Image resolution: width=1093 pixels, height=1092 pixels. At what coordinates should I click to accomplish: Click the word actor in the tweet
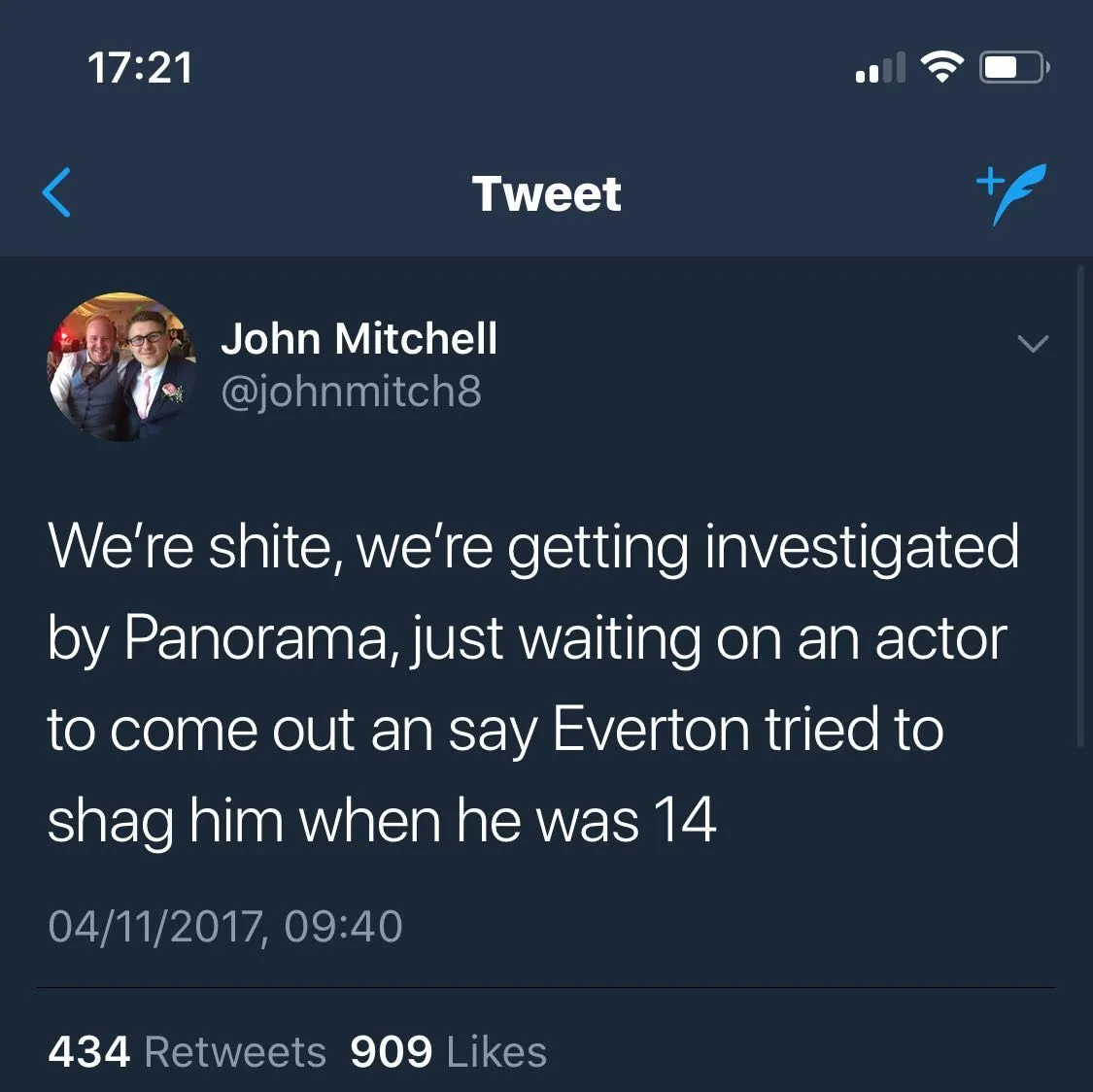pyautogui.click(x=939, y=638)
